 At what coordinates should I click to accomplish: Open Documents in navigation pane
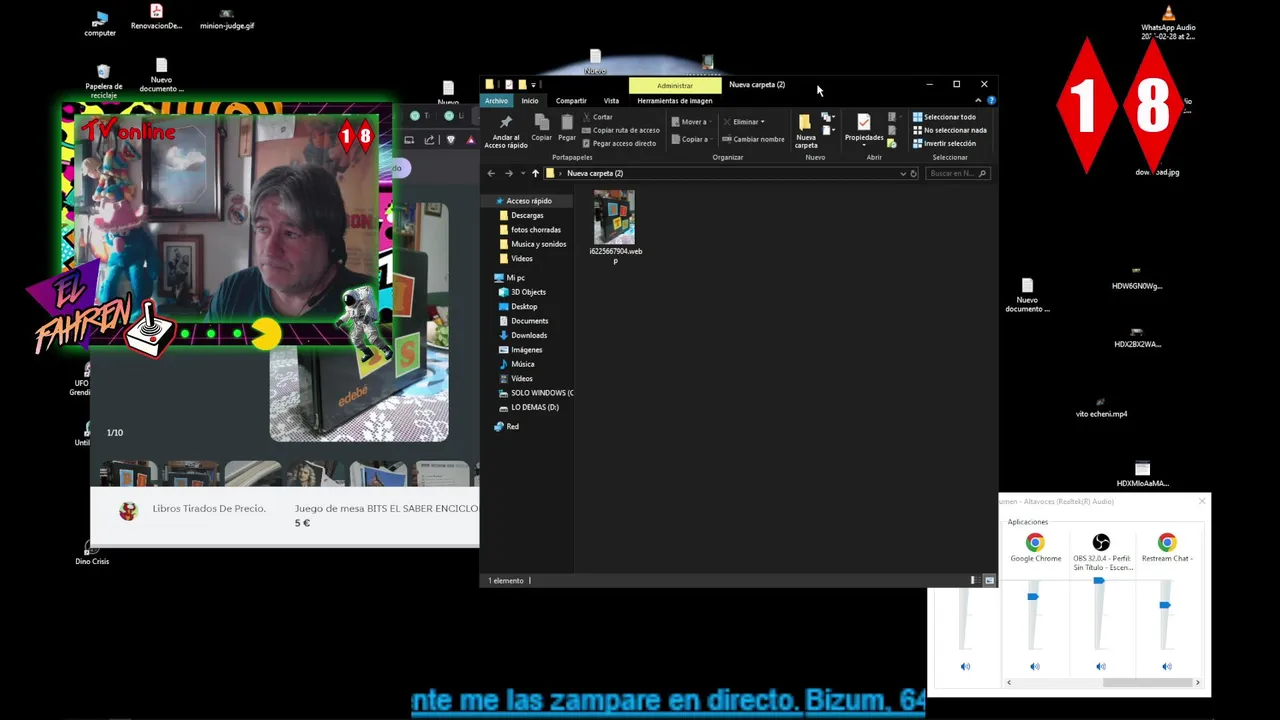pyautogui.click(x=529, y=321)
